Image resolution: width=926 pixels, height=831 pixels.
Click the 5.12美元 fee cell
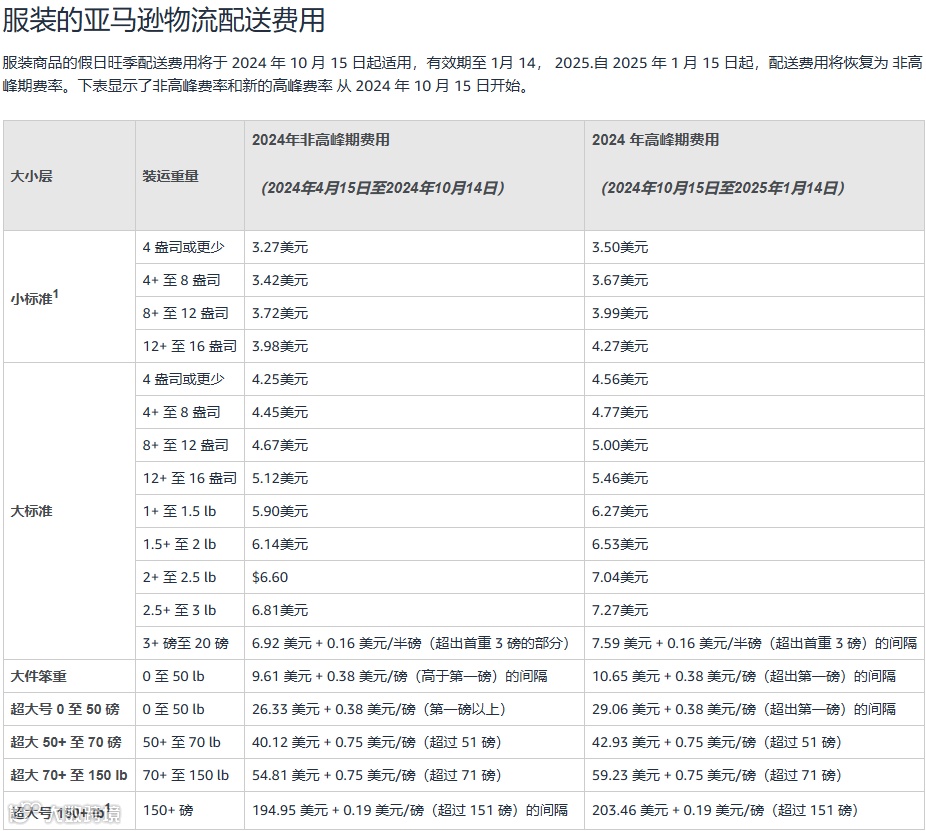pos(415,478)
